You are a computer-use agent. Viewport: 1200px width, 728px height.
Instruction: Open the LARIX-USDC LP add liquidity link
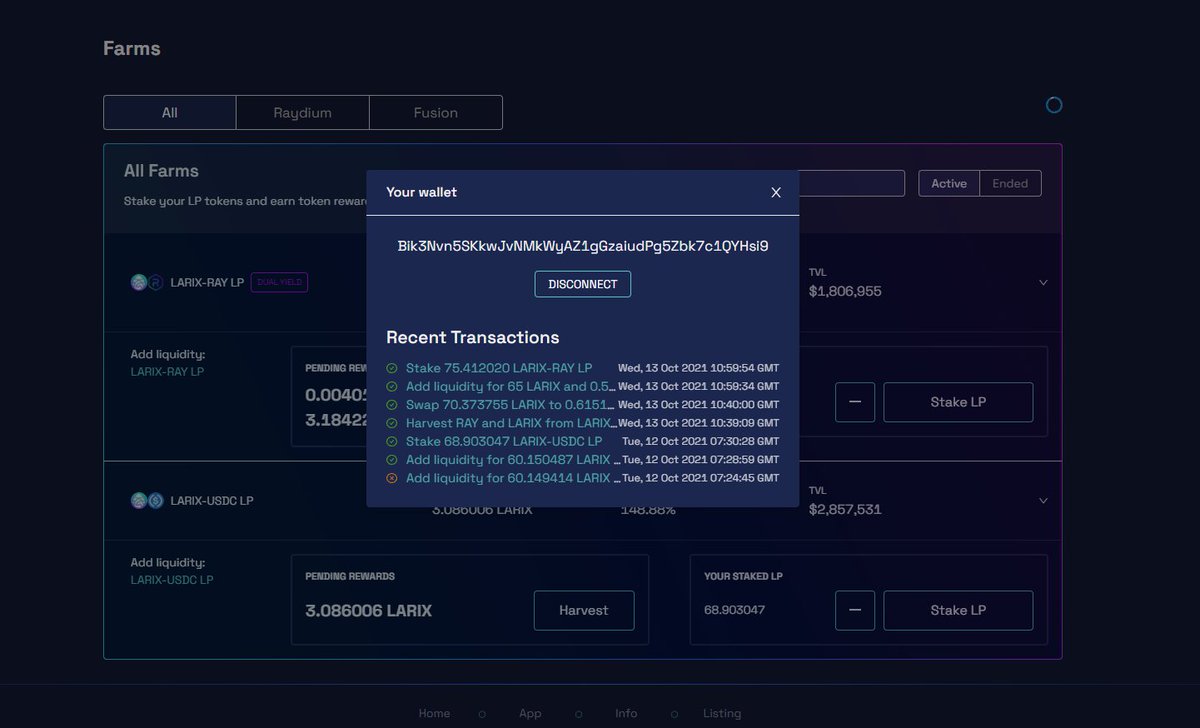[172, 580]
